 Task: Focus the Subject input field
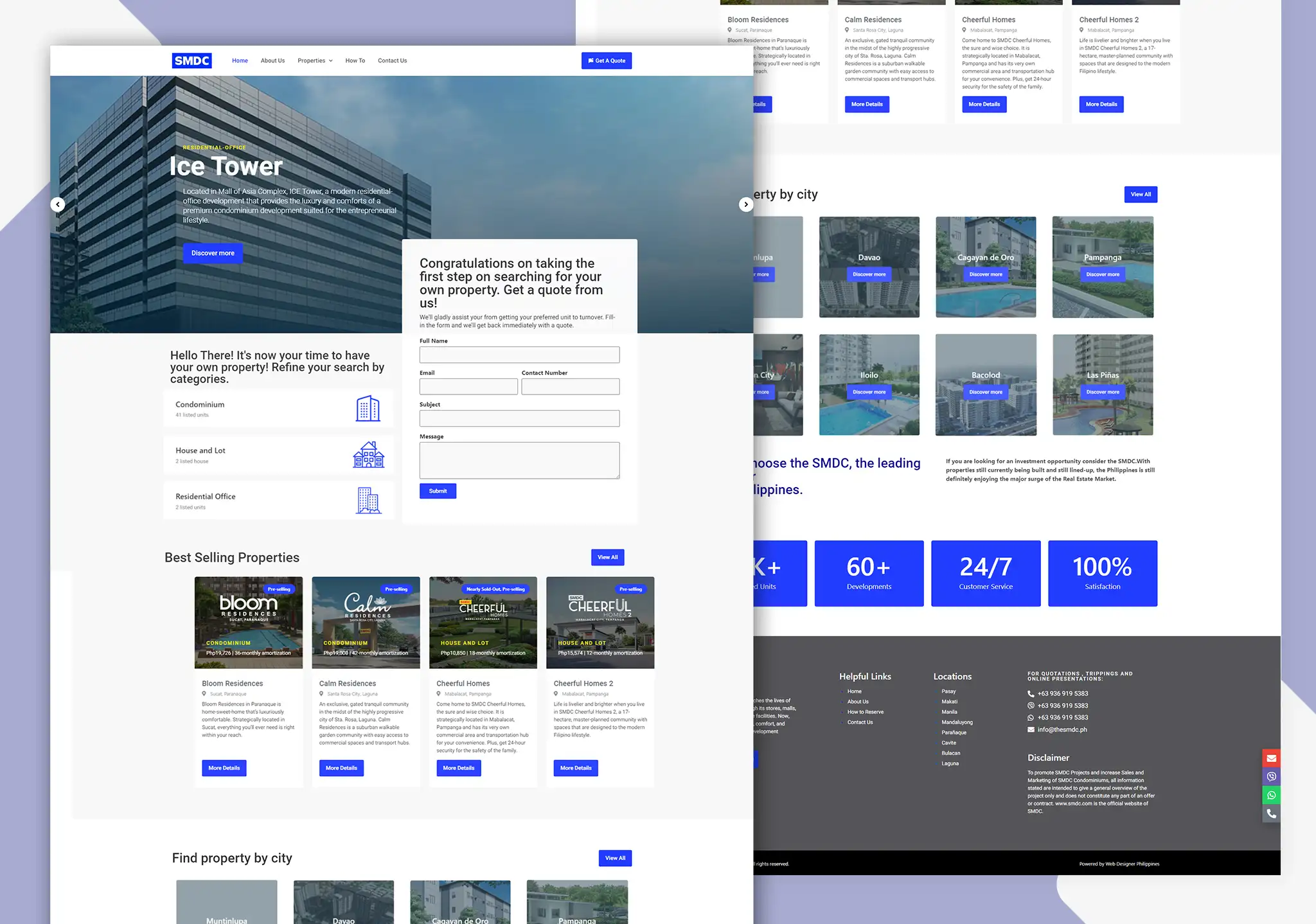[519, 418]
